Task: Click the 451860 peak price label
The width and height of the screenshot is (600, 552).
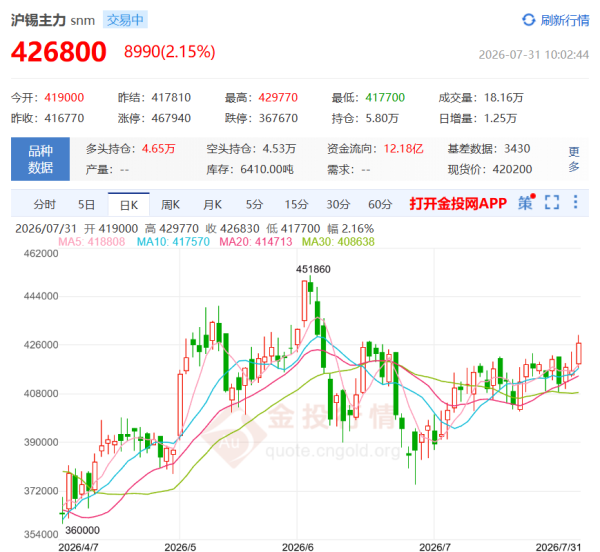Action: 313,269
